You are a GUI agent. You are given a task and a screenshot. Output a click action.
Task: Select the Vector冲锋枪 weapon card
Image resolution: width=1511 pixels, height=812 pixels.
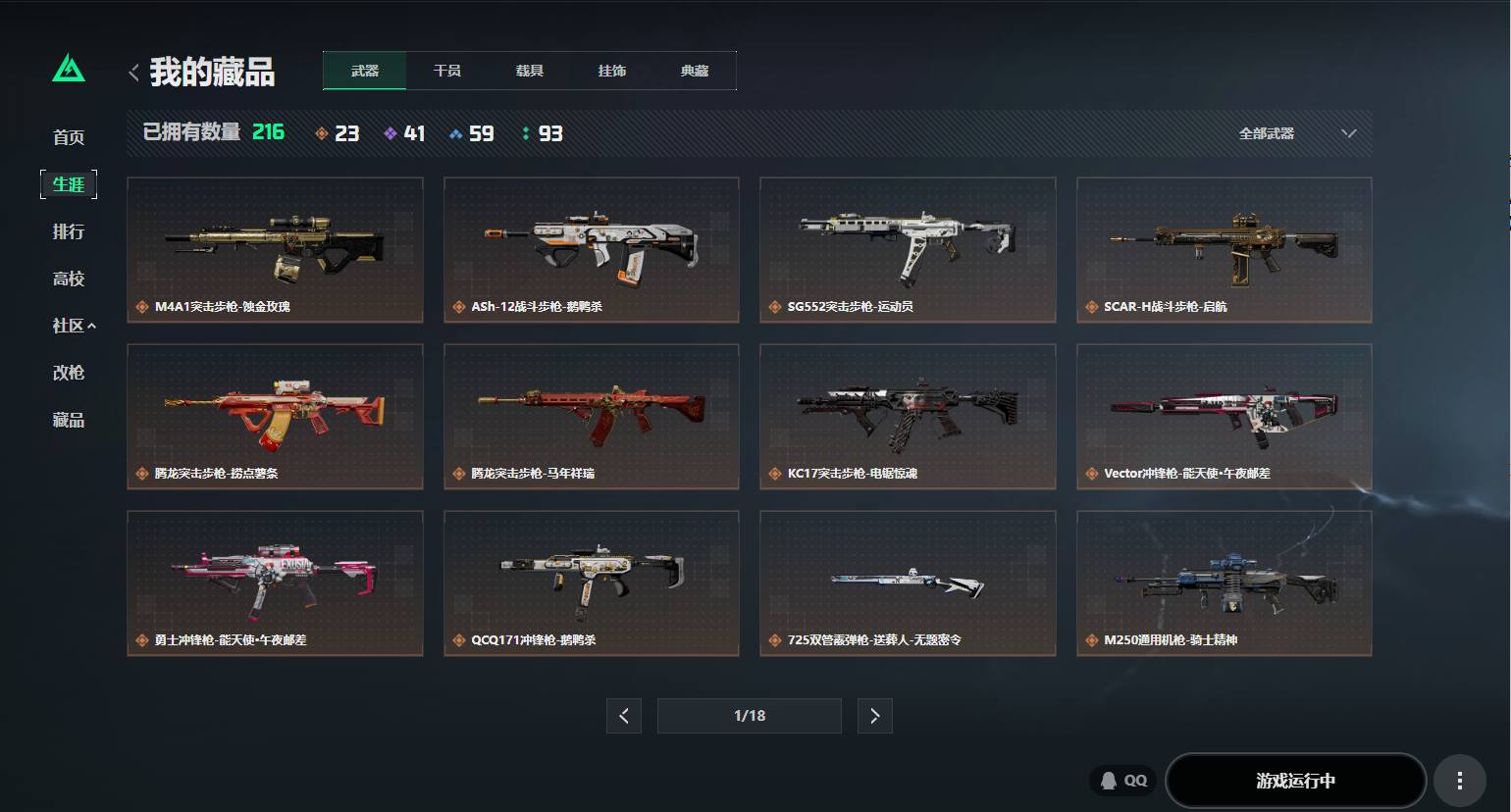pyautogui.click(x=1224, y=417)
